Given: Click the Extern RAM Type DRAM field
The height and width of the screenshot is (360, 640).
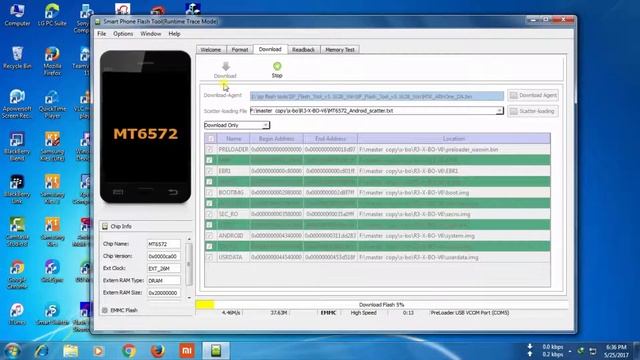Looking at the screenshot, I should (x=163, y=281).
